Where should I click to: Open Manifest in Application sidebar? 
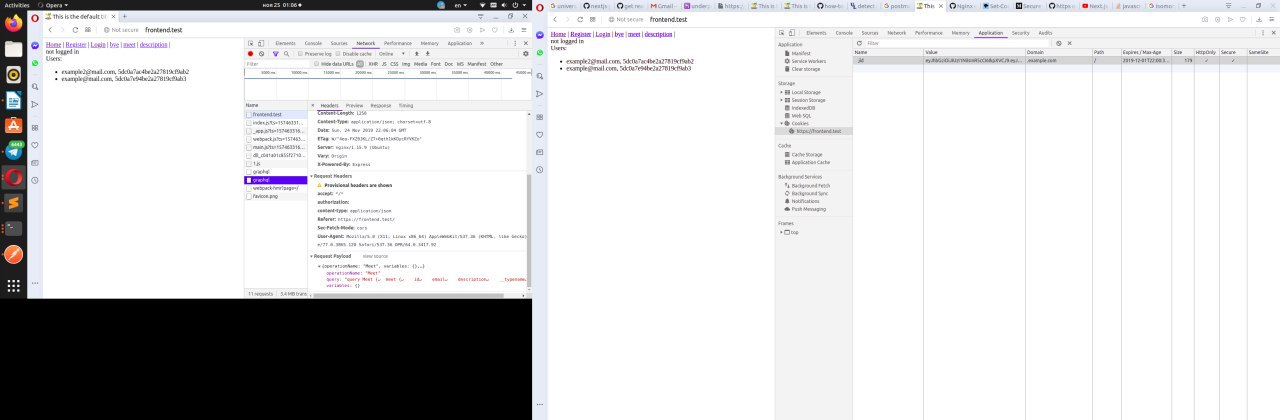coord(801,52)
